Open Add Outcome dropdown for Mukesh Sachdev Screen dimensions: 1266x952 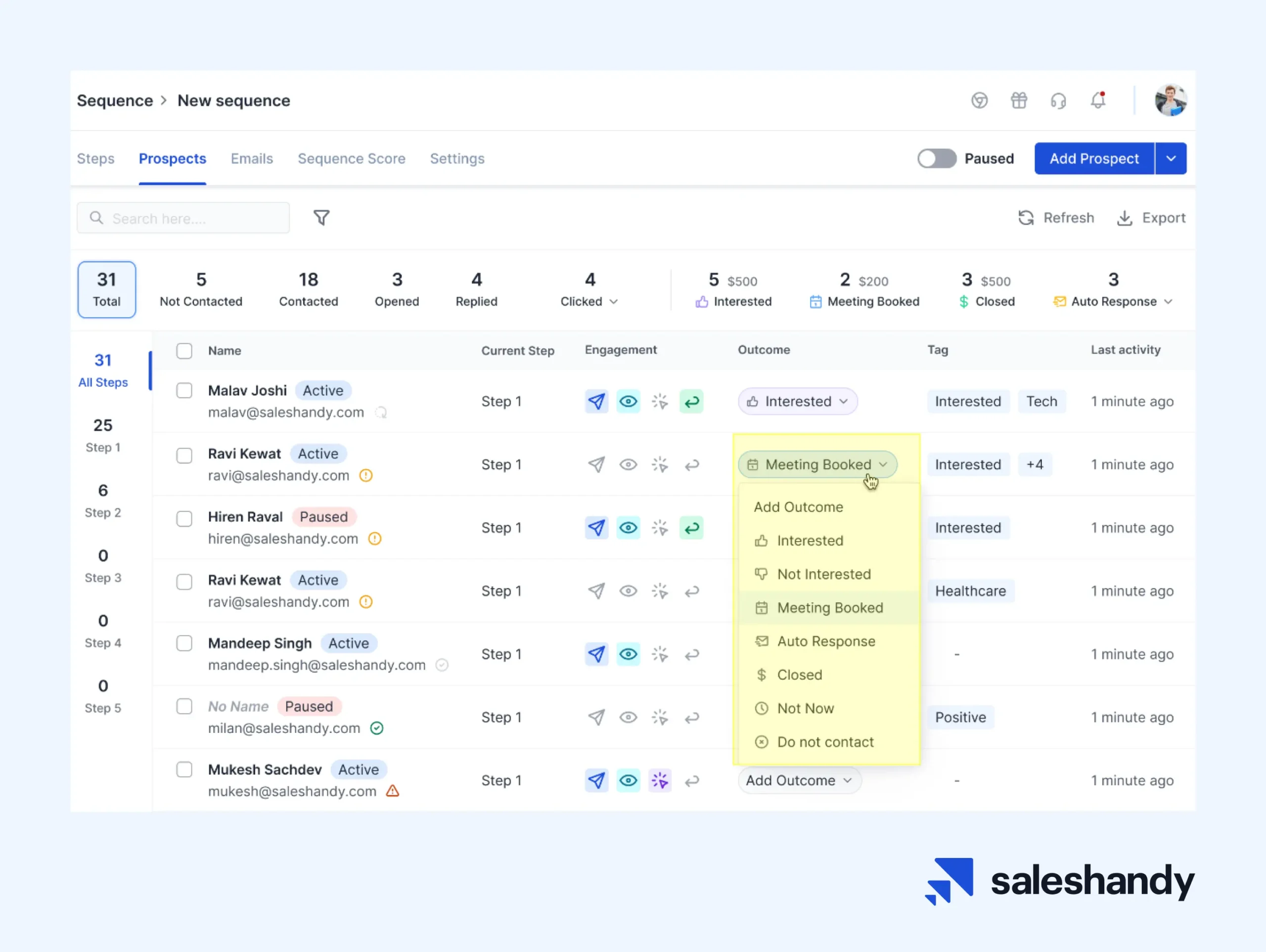click(x=799, y=780)
